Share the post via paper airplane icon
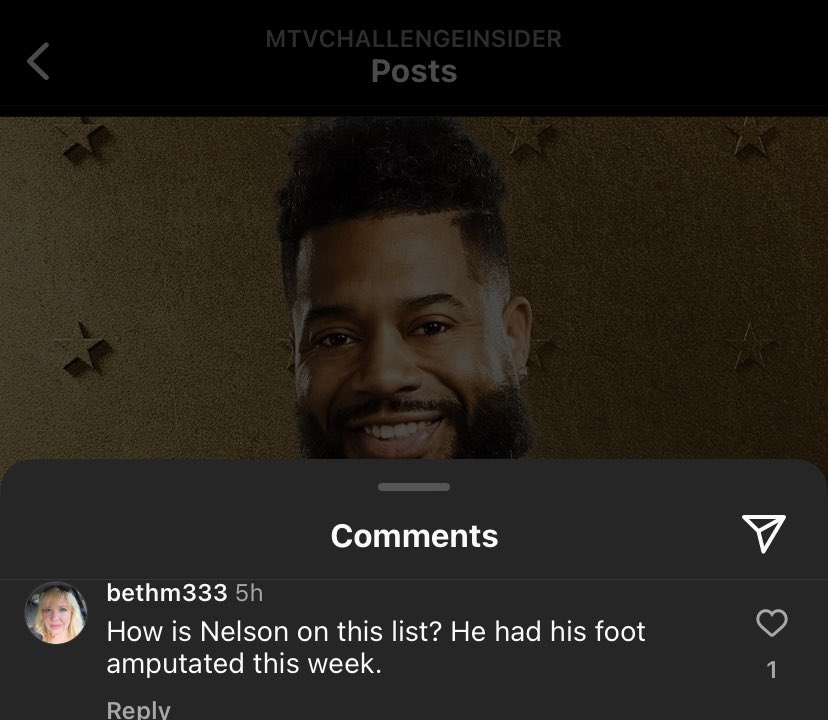The image size is (828, 720). (x=764, y=534)
